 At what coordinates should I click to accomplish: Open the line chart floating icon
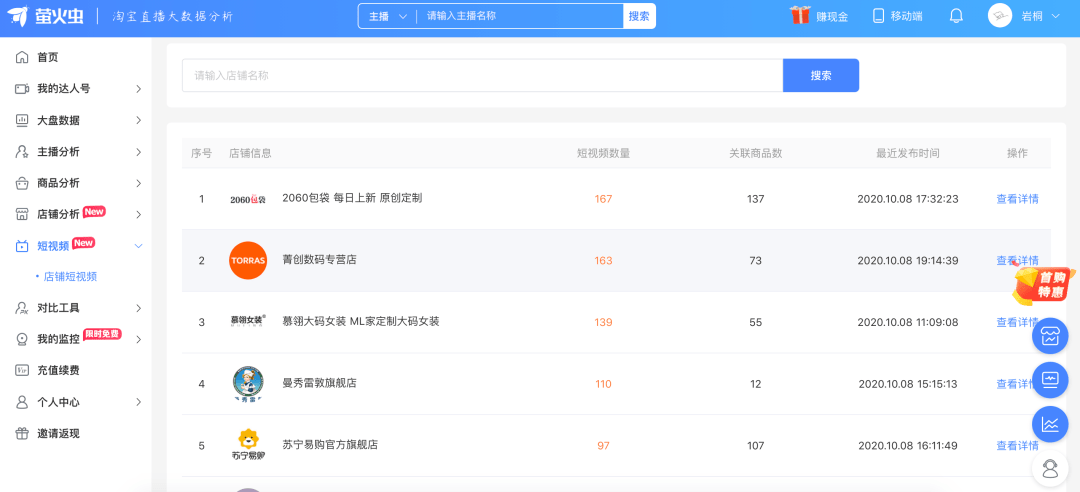(x=1050, y=424)
